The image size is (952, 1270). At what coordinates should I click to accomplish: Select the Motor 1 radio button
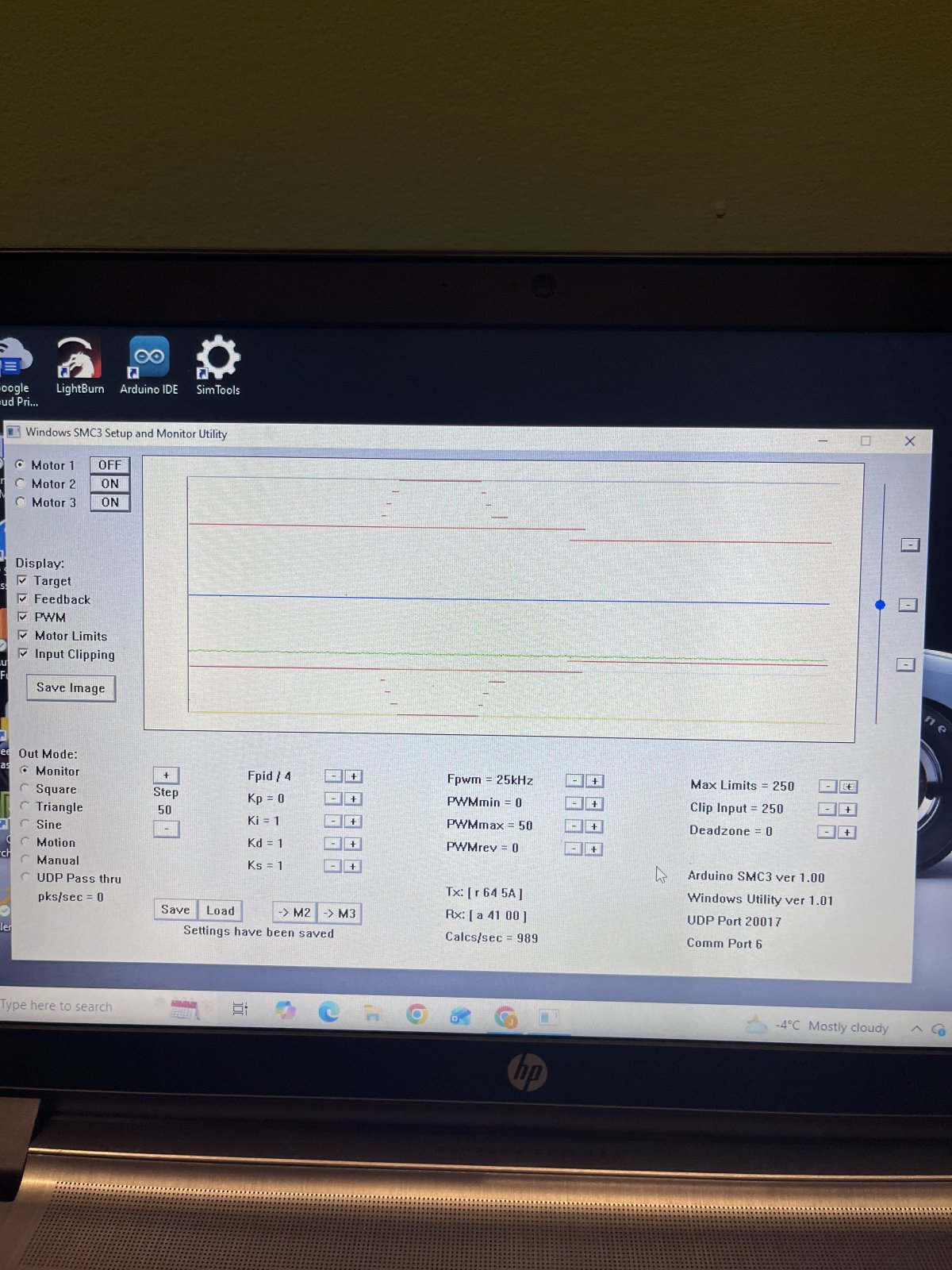pyautogui.click(x=20, y=465)
